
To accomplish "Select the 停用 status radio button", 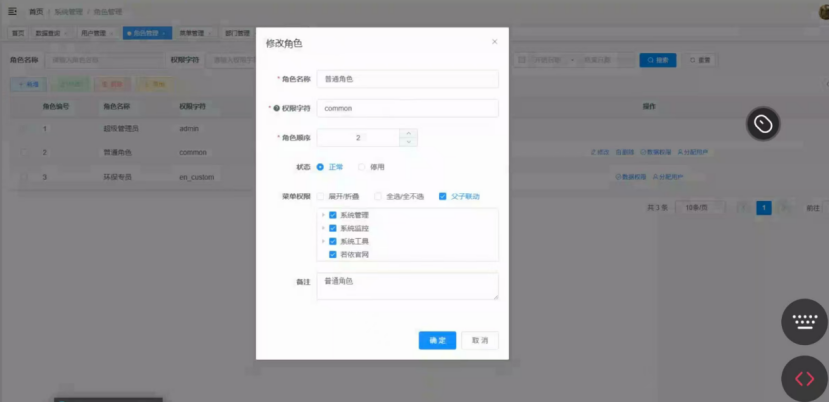I will pyautogui.click(x=362, y=167).
